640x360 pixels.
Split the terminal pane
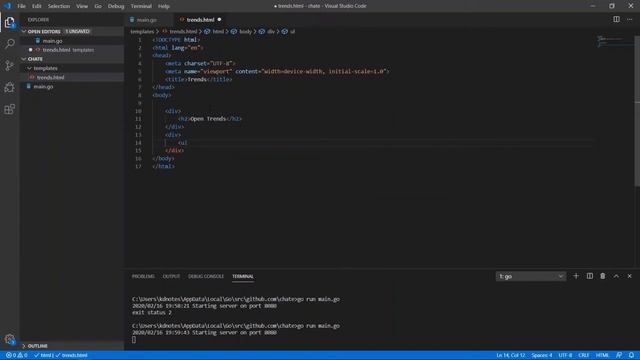tap(590, 276)
